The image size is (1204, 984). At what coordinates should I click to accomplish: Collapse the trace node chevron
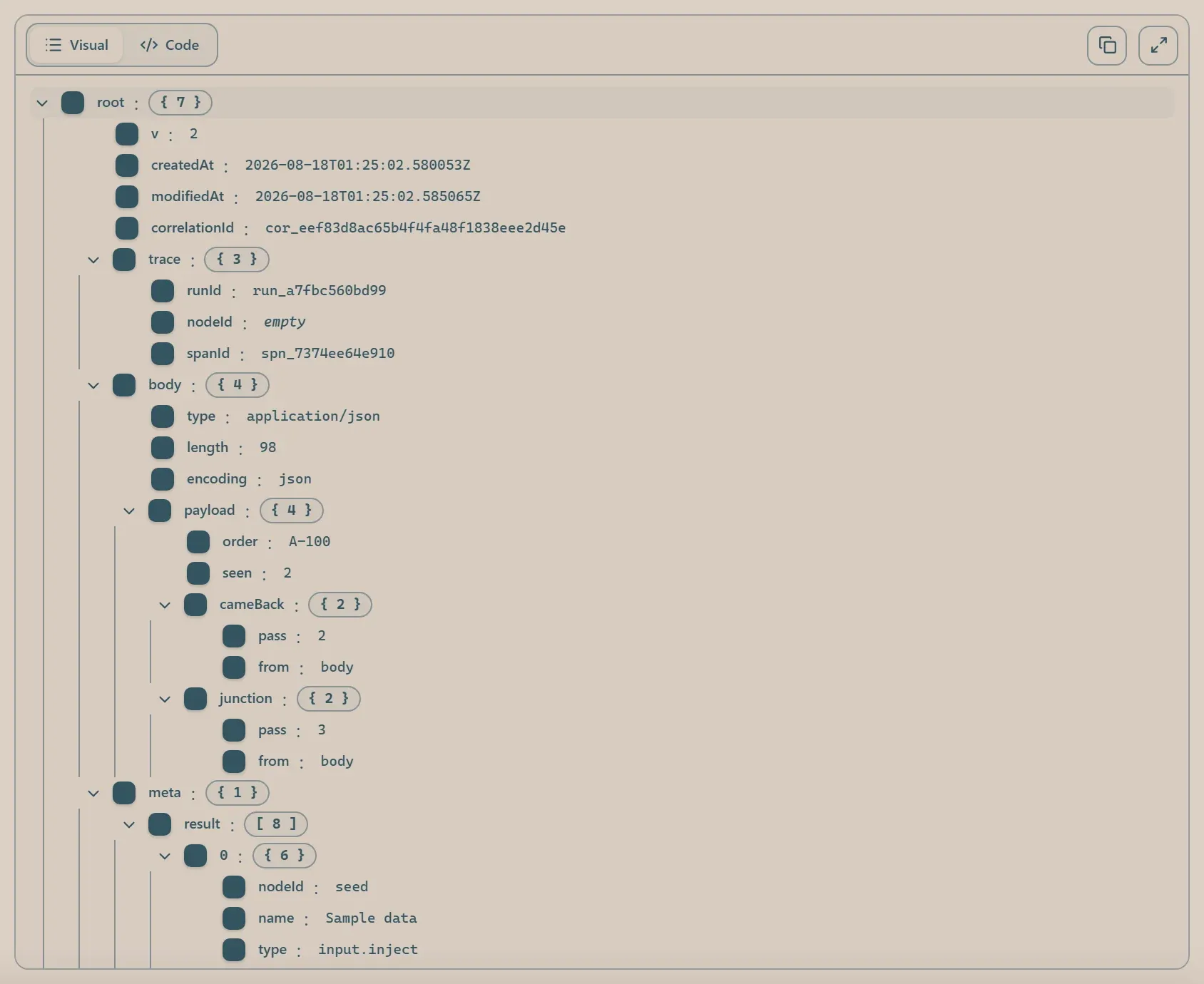93,260
